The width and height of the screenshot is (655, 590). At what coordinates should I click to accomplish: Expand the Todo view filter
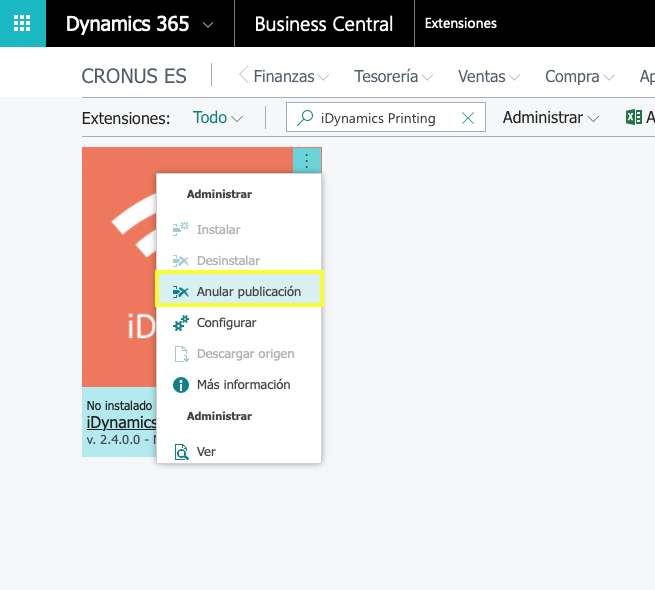point(218,117)
